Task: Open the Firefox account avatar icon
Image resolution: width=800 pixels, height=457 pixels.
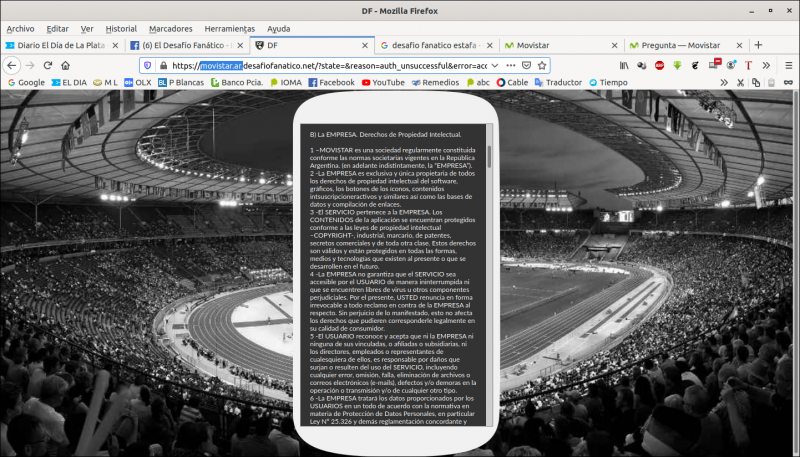Action: (x=731, y=65)
